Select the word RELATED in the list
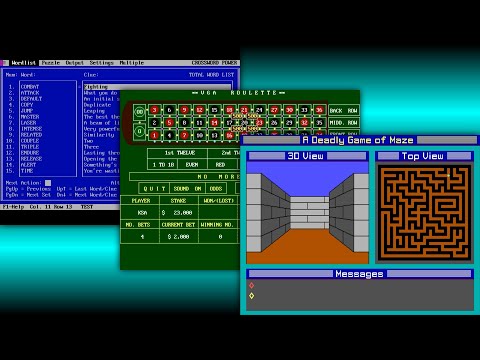 point(31,135)
